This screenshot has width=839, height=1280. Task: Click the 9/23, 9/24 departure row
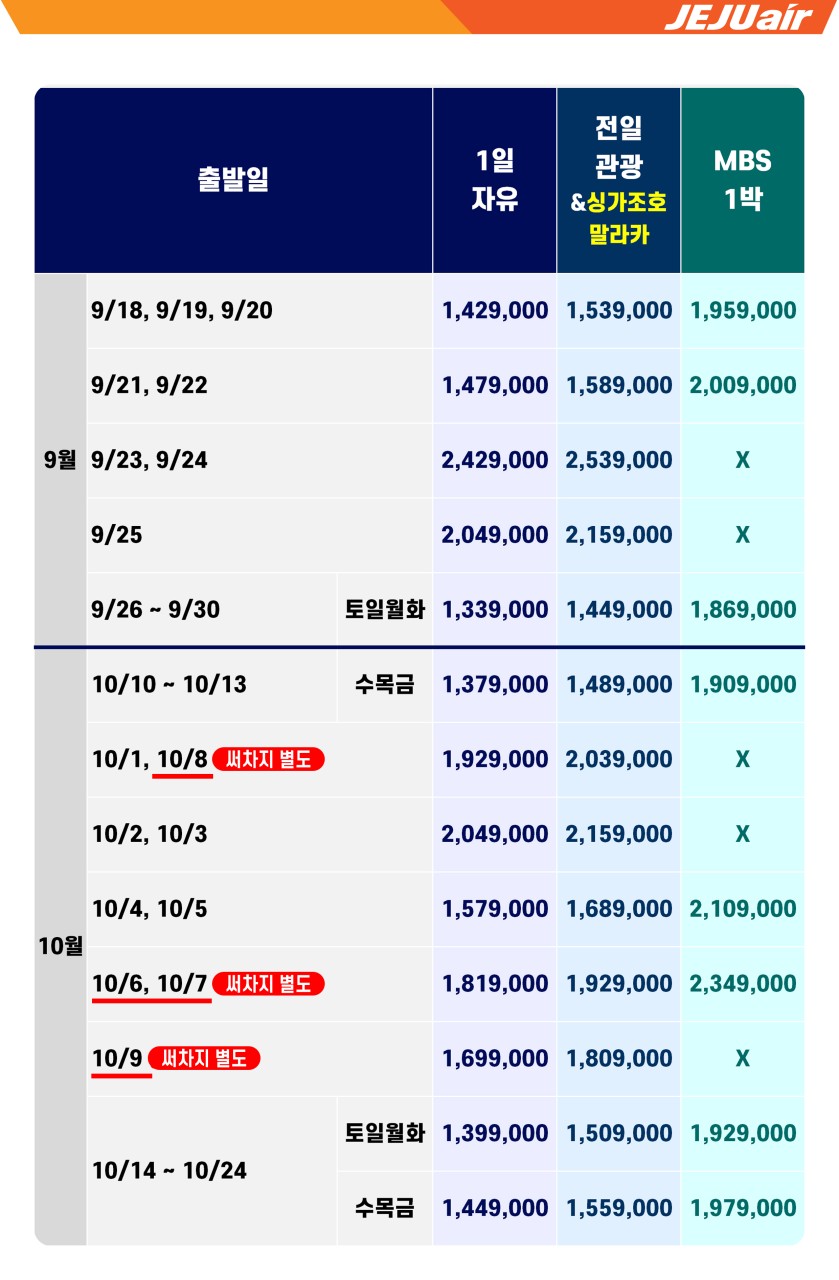(260, 460)
